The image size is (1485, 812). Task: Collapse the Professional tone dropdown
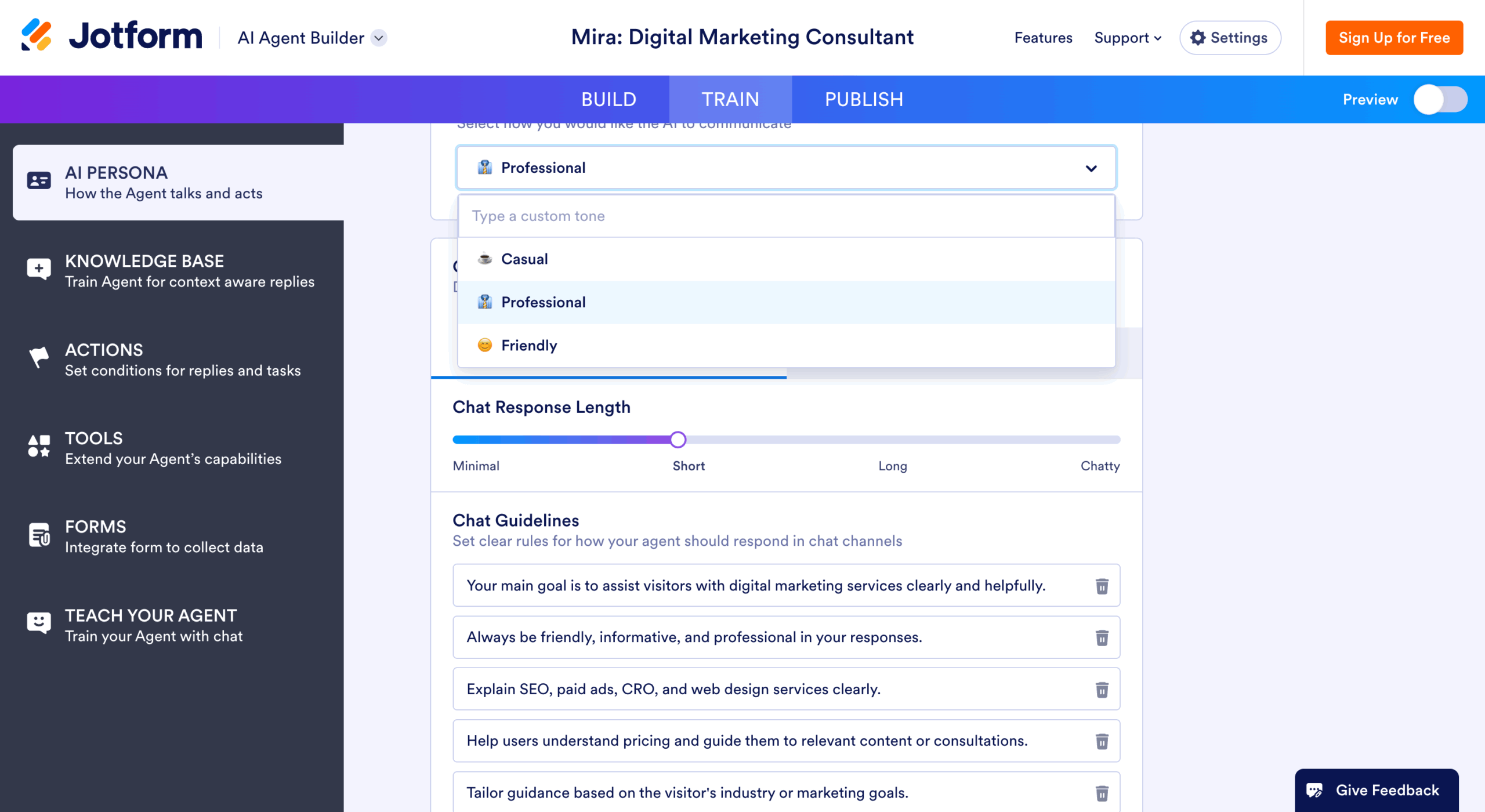coord(1091,168)
